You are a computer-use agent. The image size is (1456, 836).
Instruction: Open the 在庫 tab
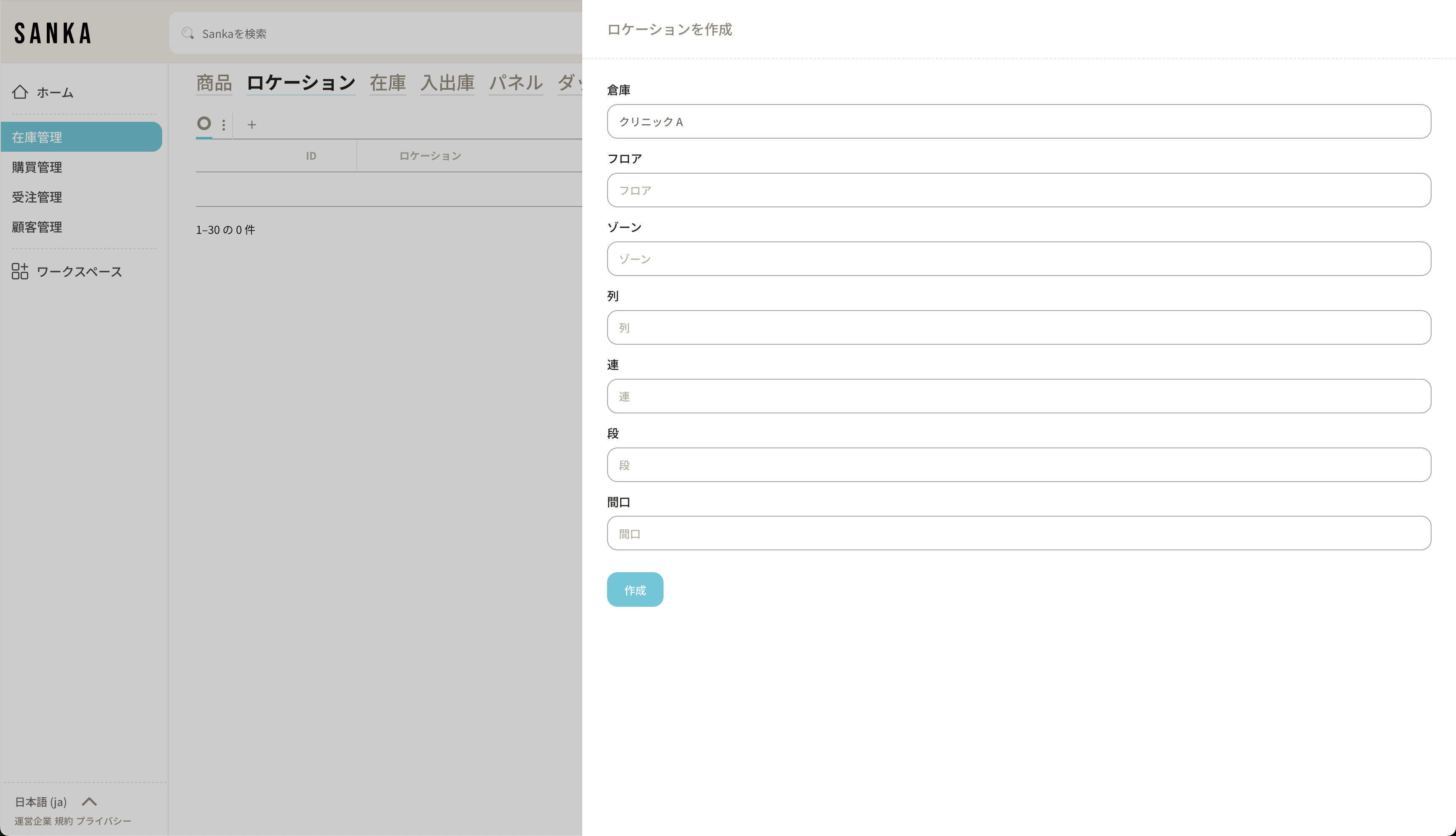coord(388,83)
